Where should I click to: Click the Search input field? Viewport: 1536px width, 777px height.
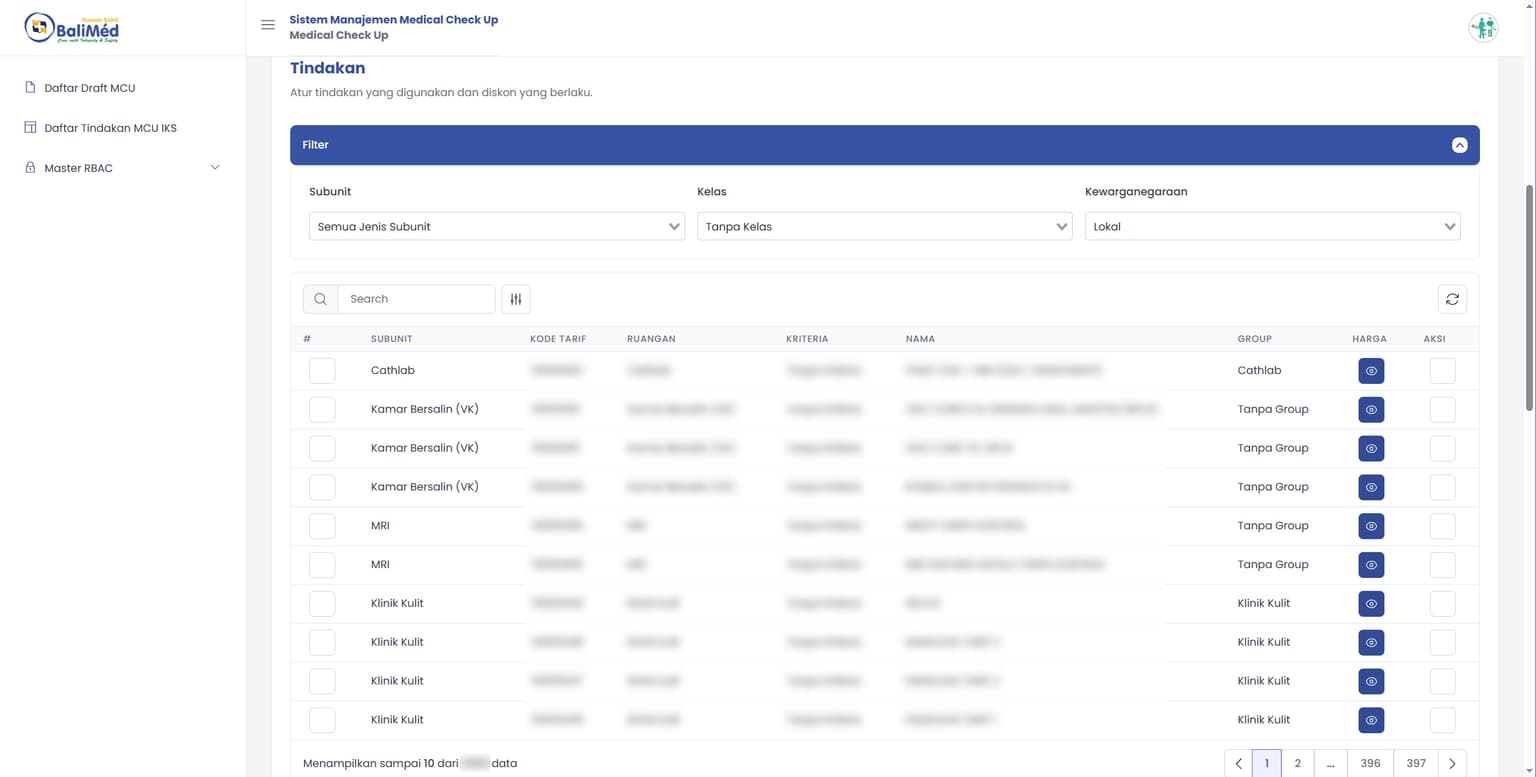click(416, 299)
